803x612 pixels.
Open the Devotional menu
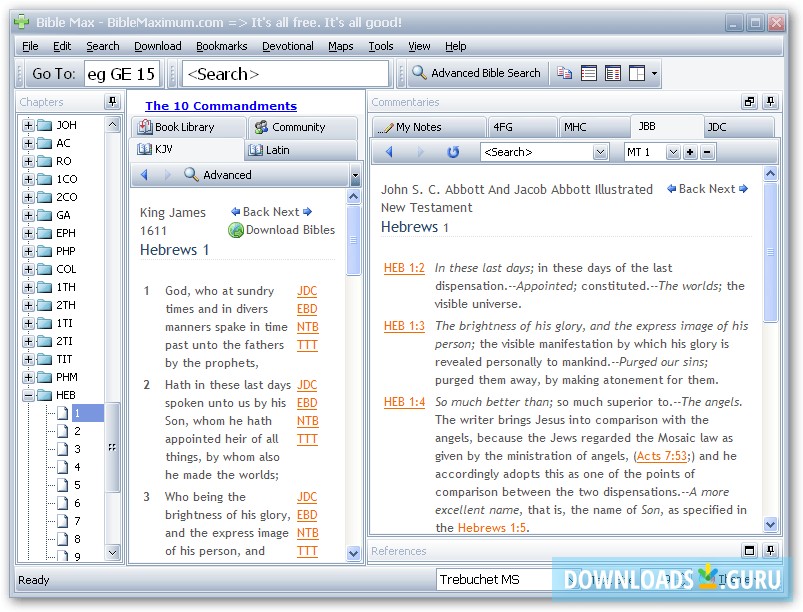click(x=288, y=46)
